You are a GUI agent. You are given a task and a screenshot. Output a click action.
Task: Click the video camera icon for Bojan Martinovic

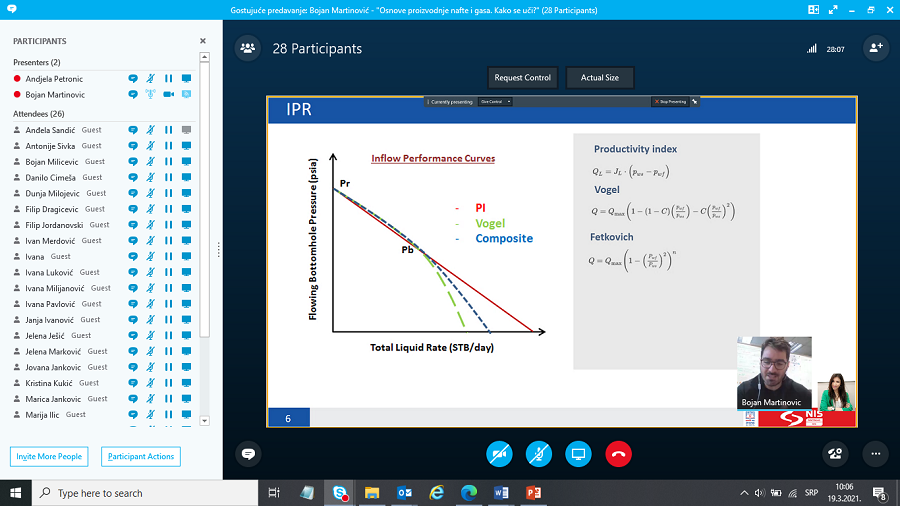click(x=168, y=94)
